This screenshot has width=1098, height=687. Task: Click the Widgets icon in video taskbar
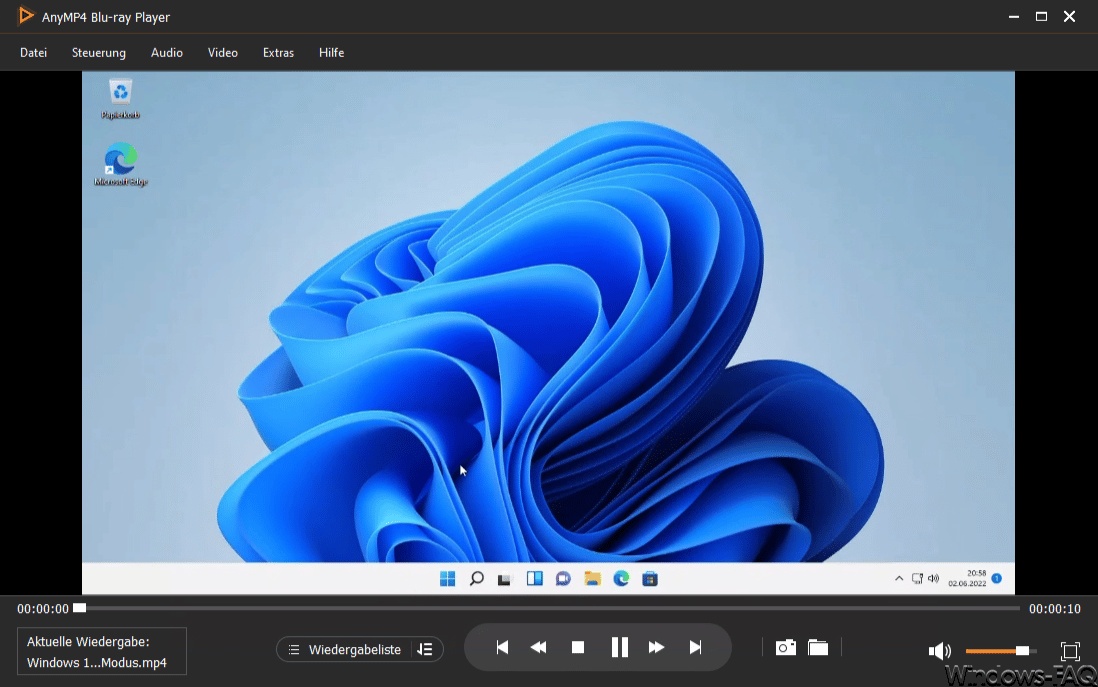tap(534, 578)
